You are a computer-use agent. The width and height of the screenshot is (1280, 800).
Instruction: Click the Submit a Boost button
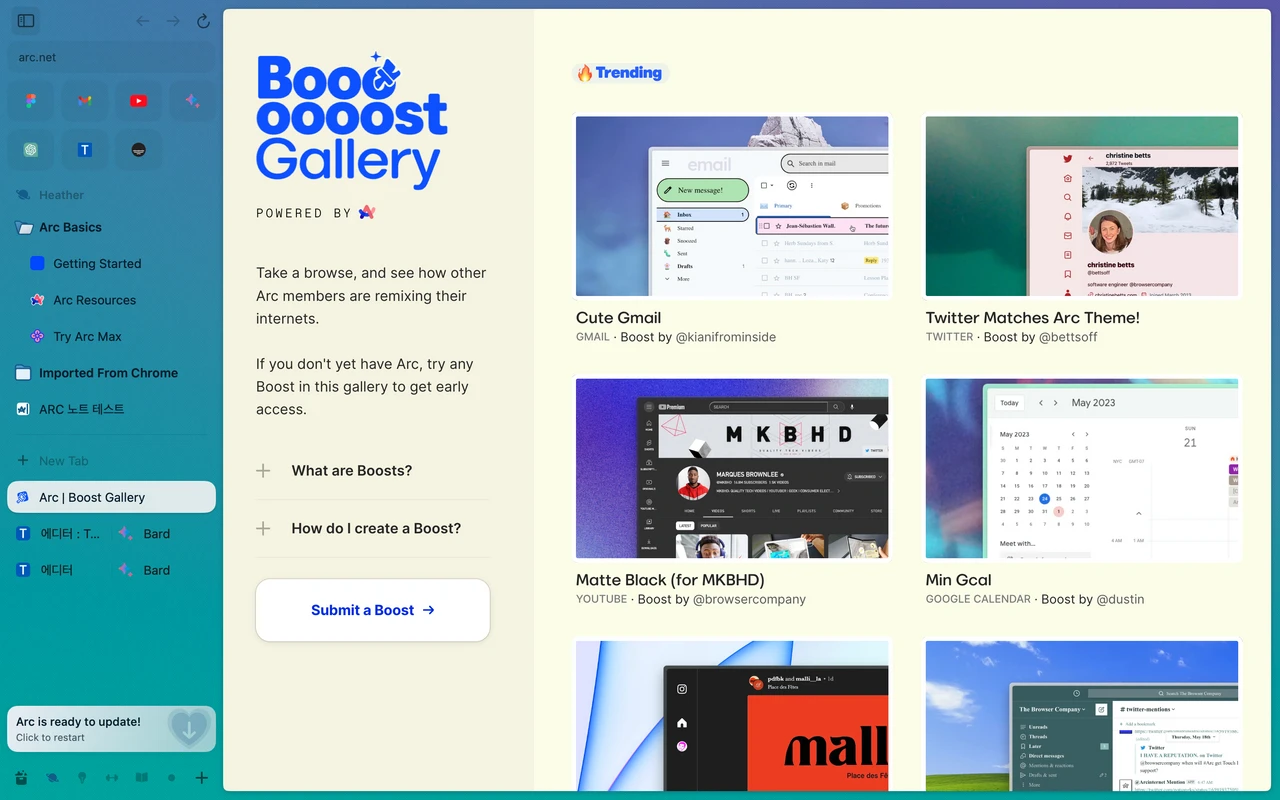coord(373,610)
